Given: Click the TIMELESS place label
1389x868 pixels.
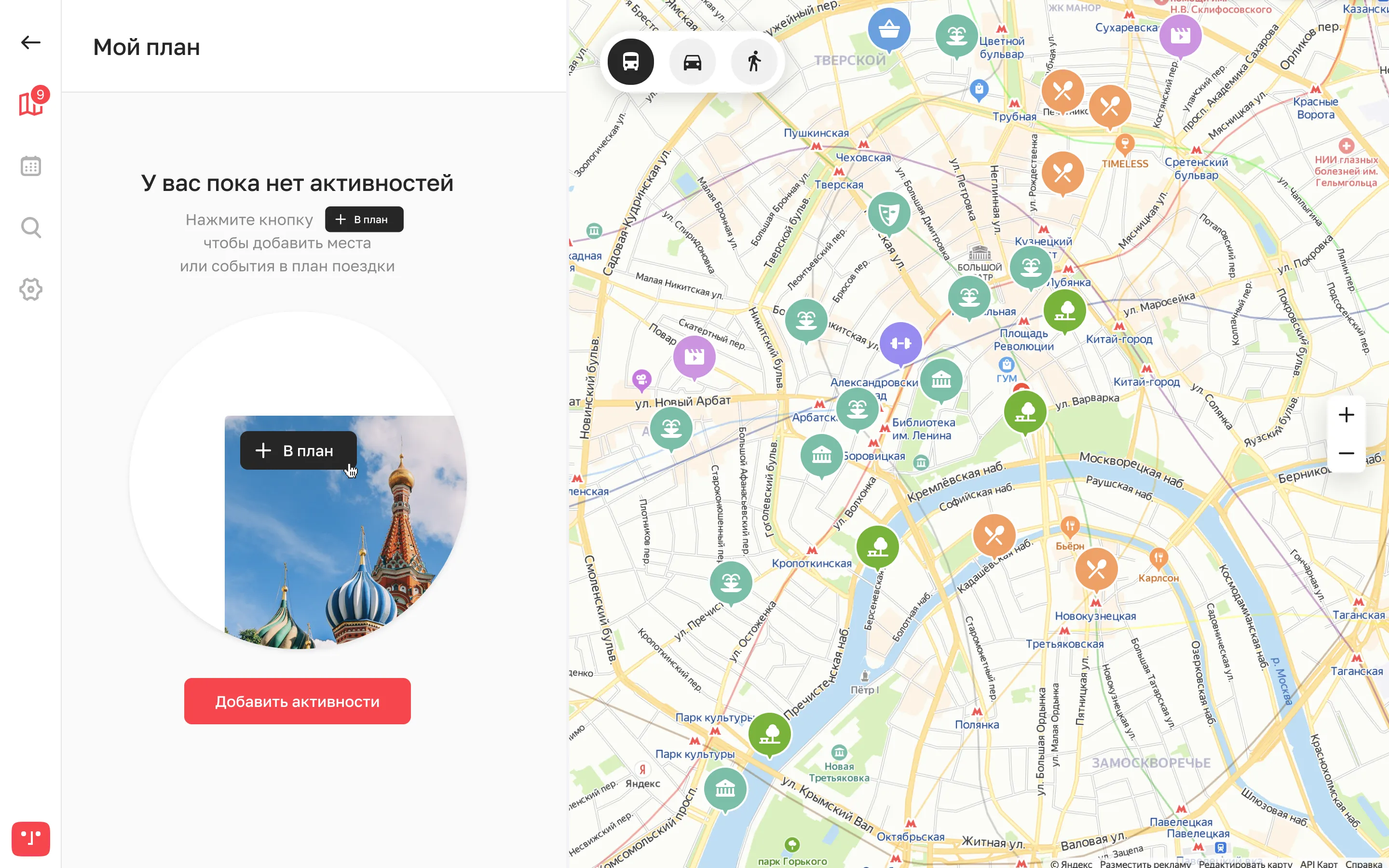Looking at the screenshot, I should [1124, 163].
